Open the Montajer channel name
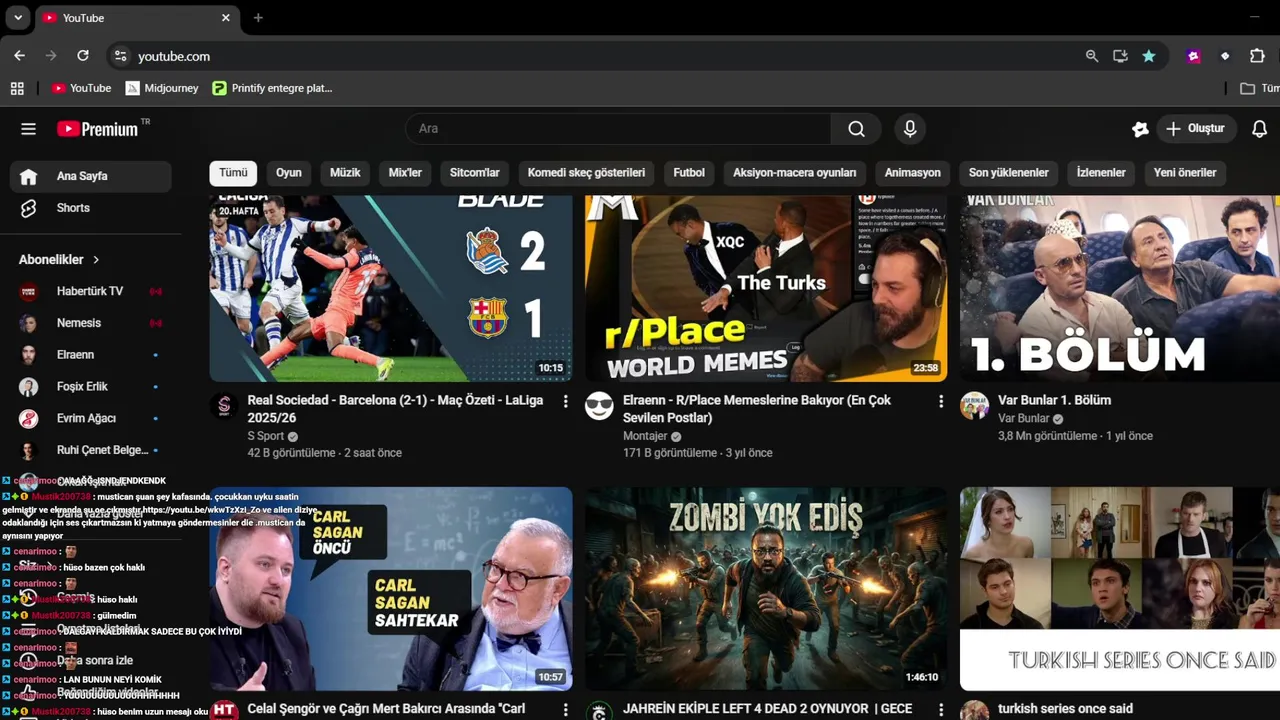Screen dimensions: 1280x720 [645, 436]
